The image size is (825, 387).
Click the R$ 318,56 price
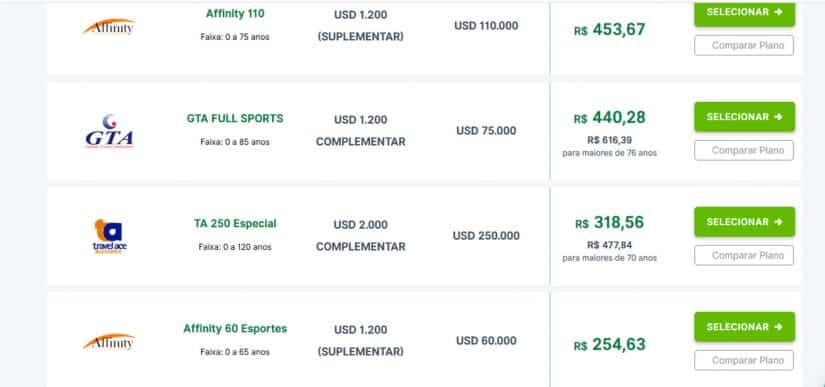click(609, 222)
